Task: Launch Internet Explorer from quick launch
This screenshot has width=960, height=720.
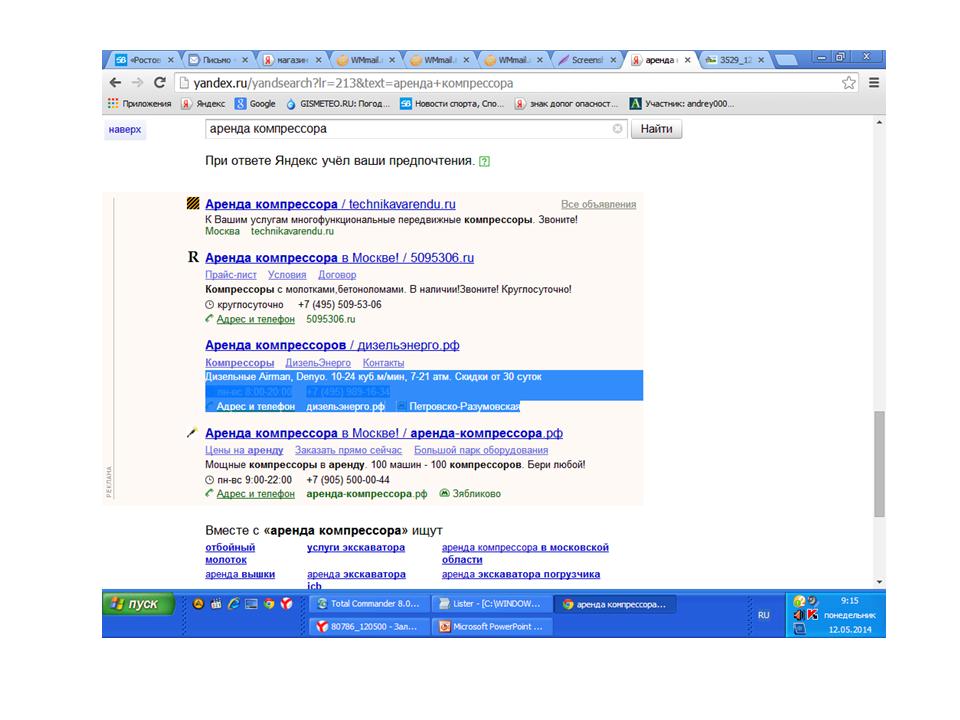Action: pos(233,604)
